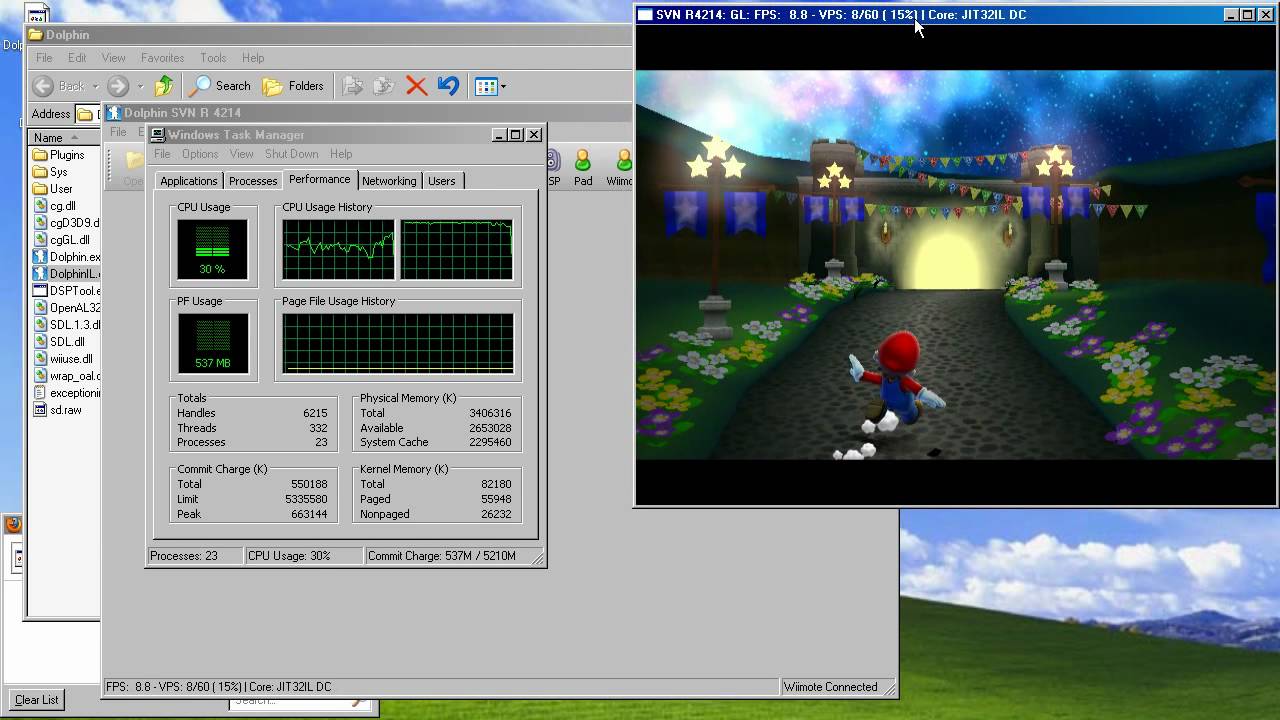Click the Move To icon in Explorer toolbar
This screenshot has width=1280, height=720.
[x=352, y=86]
